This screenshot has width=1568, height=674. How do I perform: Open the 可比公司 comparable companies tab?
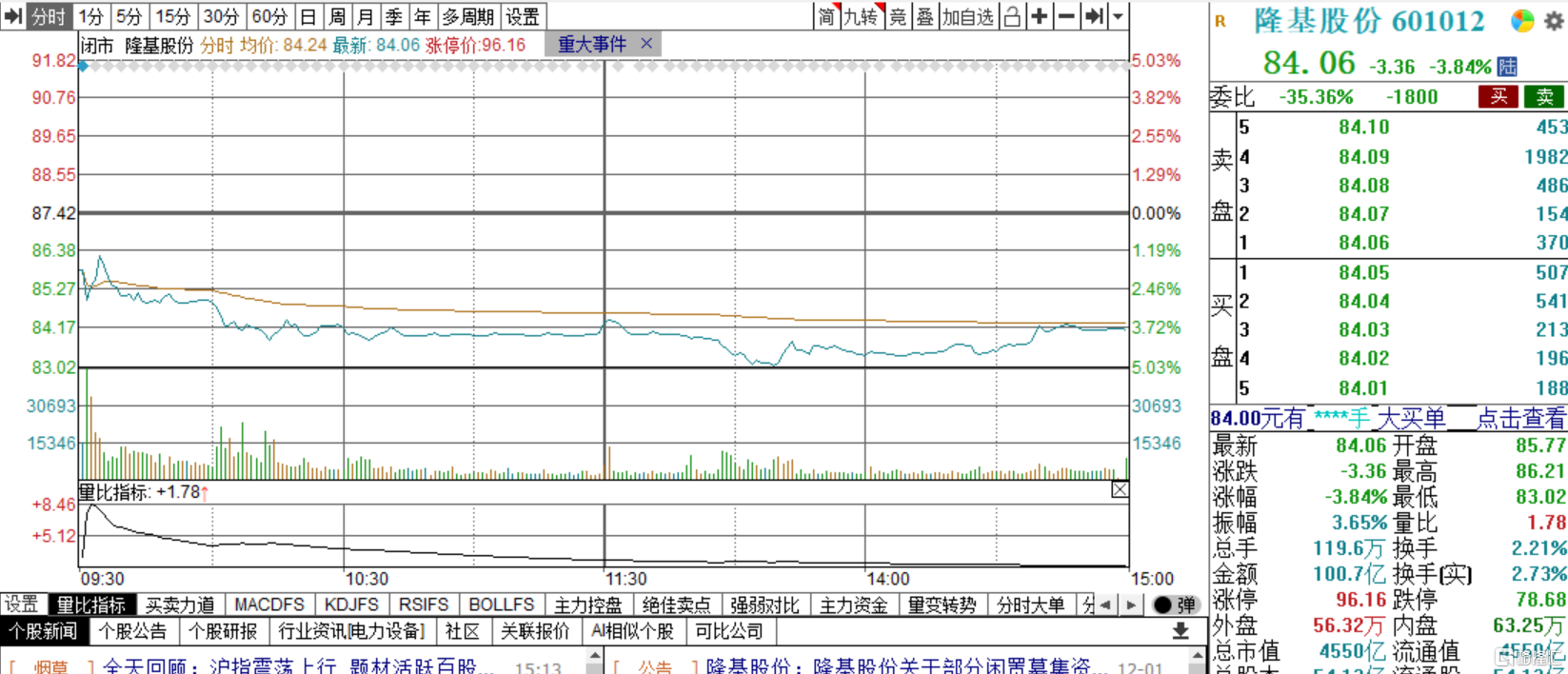(729, 631)
